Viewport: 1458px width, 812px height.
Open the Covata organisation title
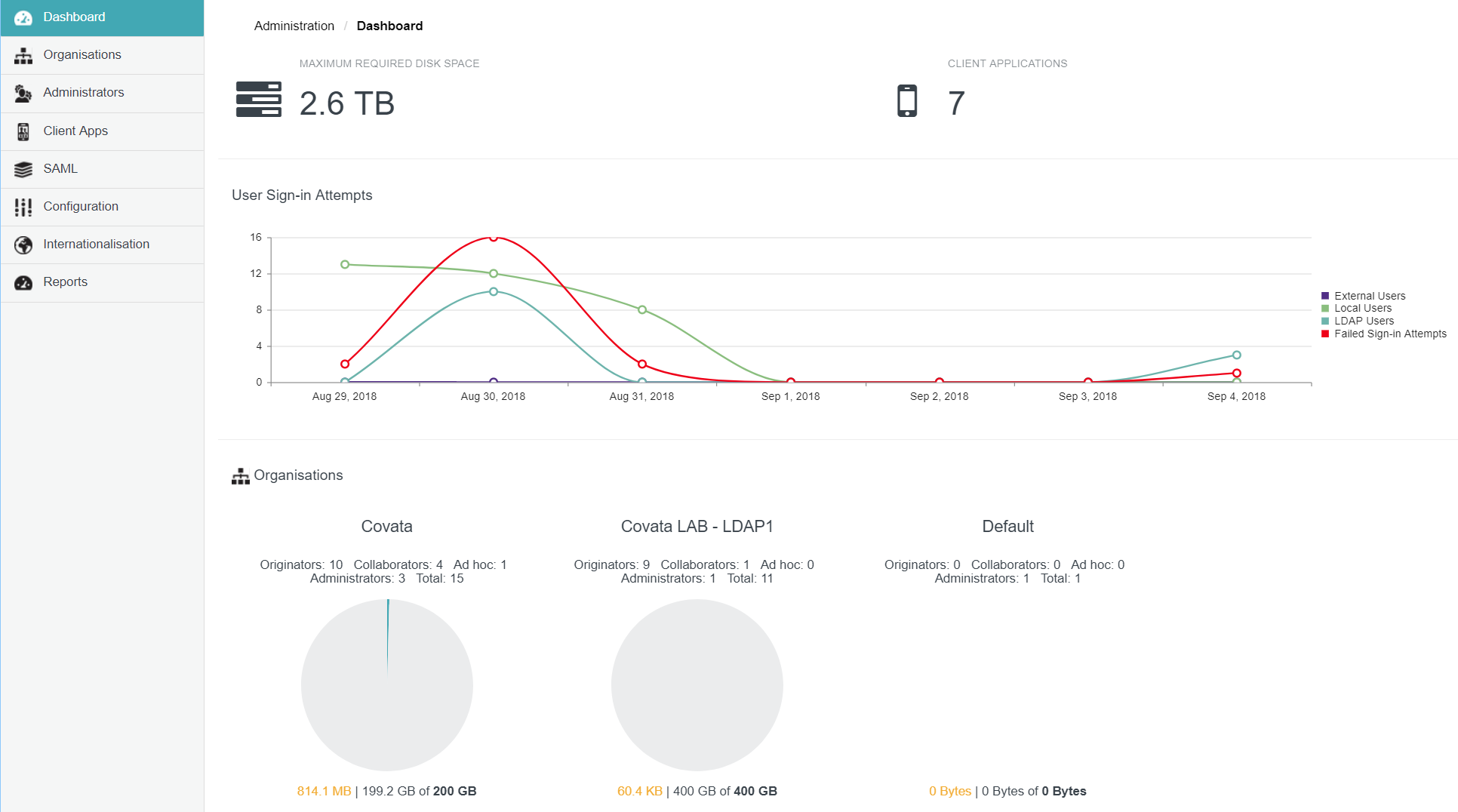point(386,526)
